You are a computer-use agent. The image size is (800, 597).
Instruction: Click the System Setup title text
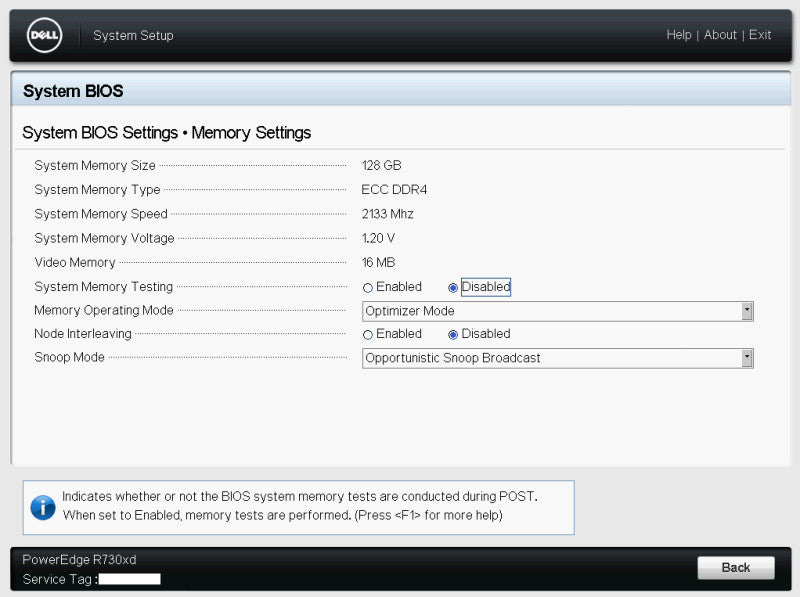pos(133,35)
